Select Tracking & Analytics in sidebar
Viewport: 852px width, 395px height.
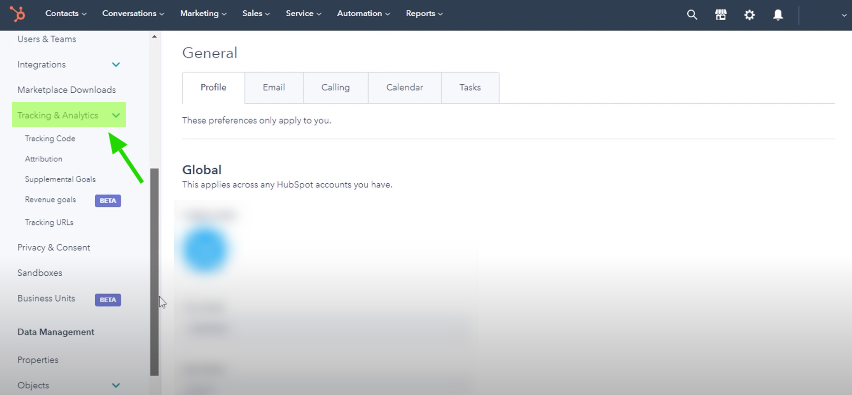point(58,115)
